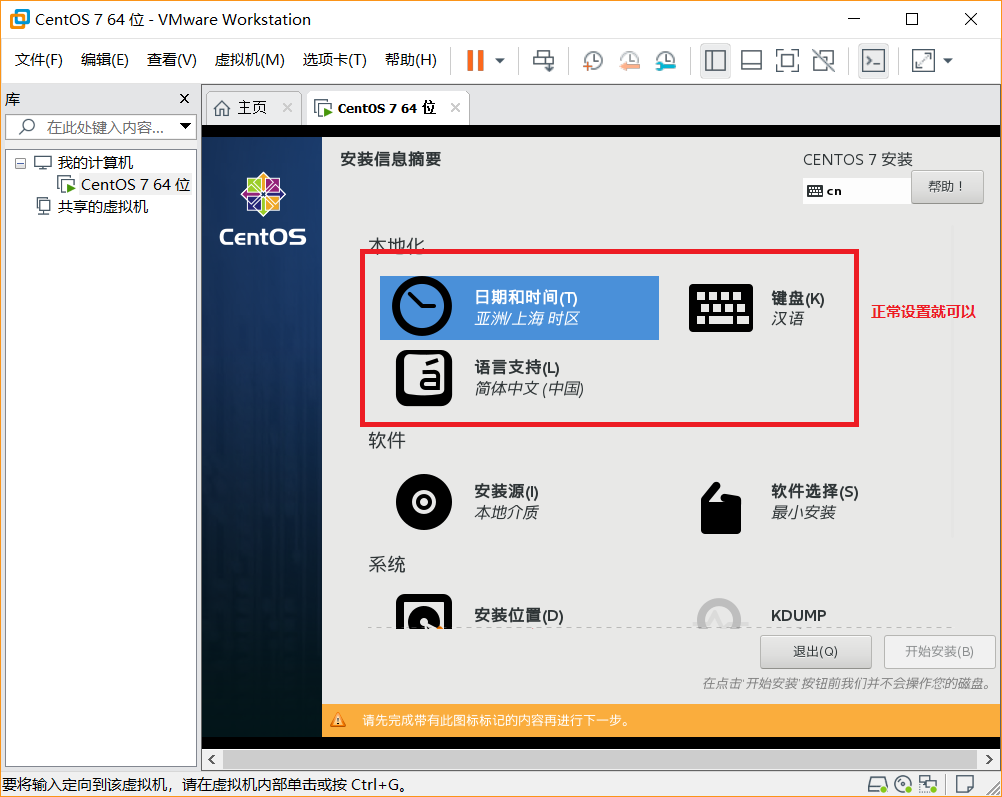The width and height of the screenshot is (1002, 797).
Task: Open 键盘(K) keyboard settings icon
Action: (721, 307)
